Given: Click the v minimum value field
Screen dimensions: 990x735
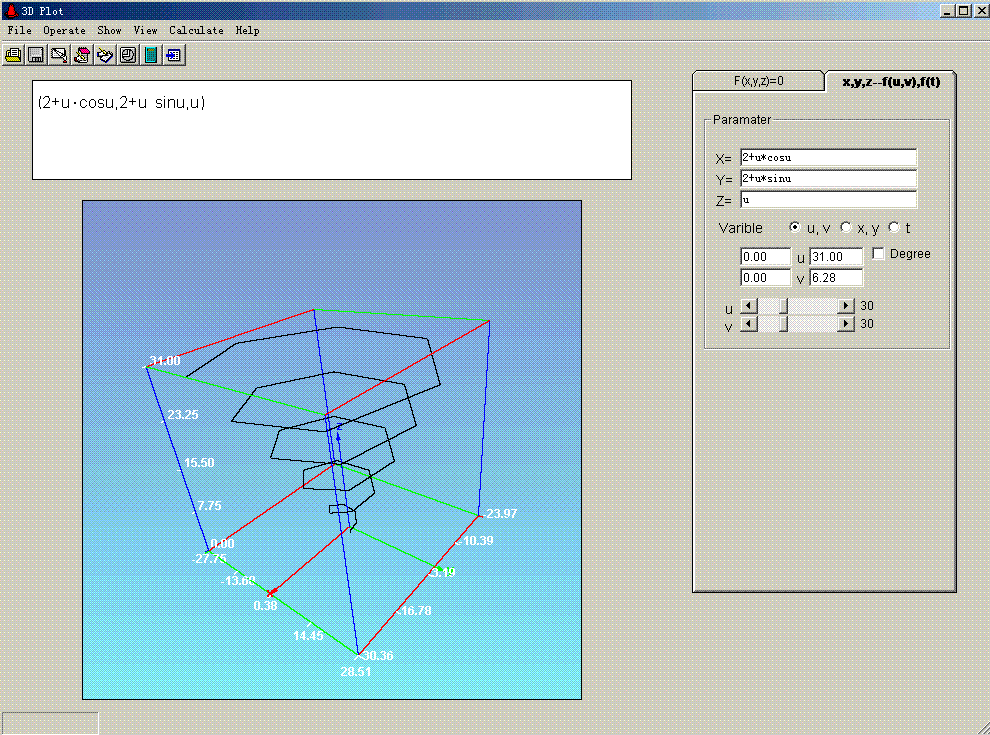Looking at the screenshot, I should pos(765,277).
